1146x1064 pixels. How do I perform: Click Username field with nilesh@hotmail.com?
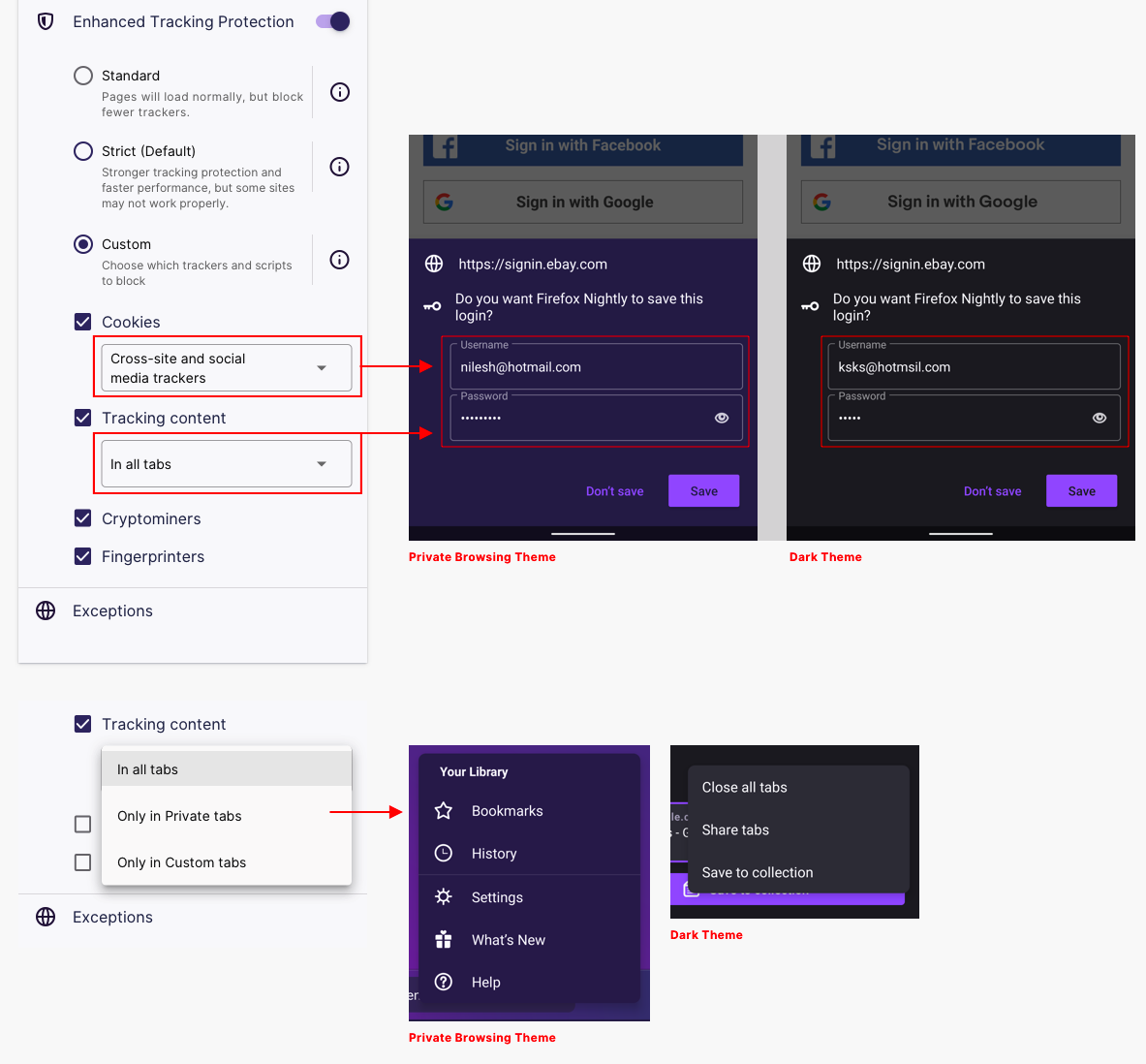pyautogui.click(x=597, y=366)
